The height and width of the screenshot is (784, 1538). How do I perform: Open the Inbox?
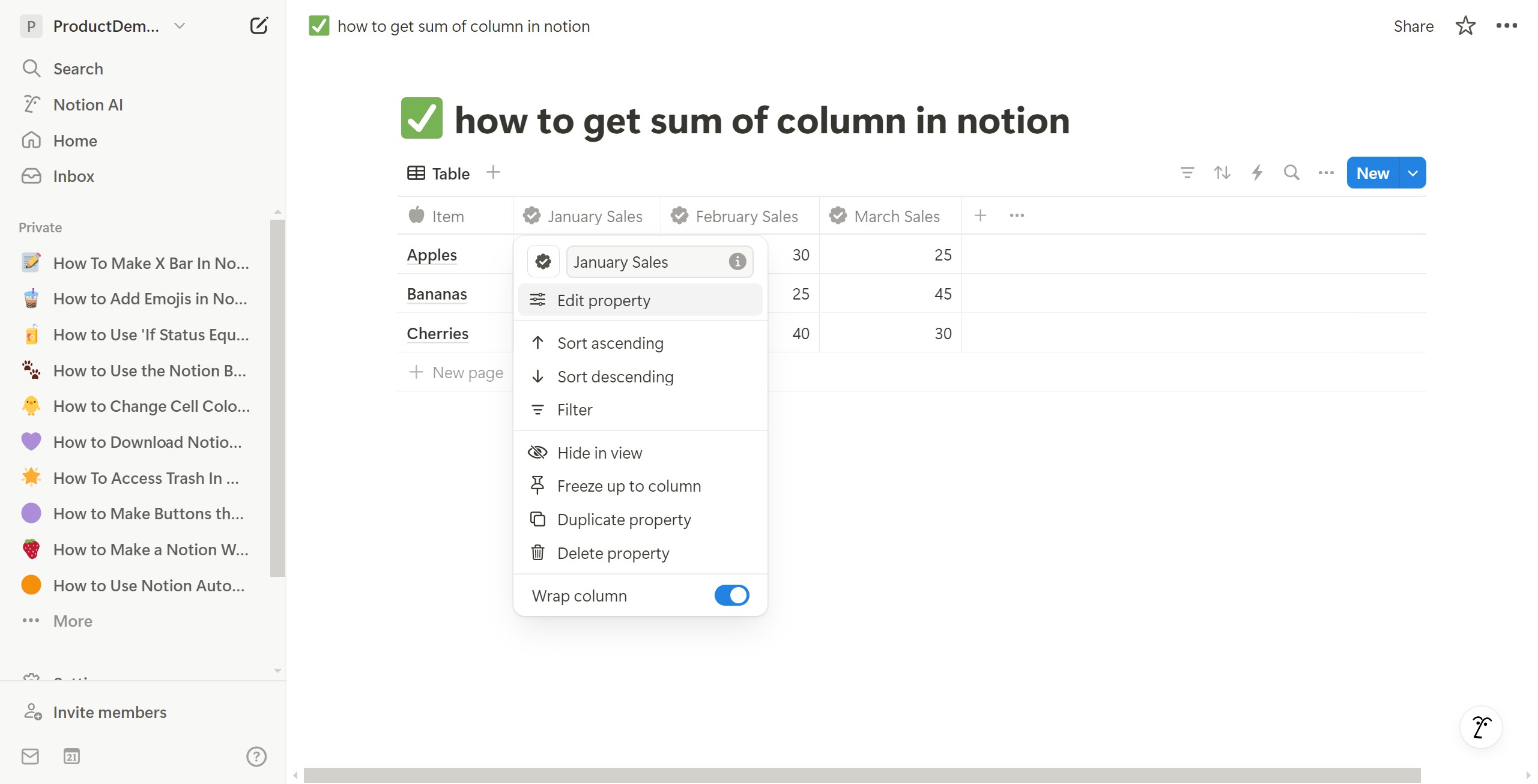(x=73, y=176)
